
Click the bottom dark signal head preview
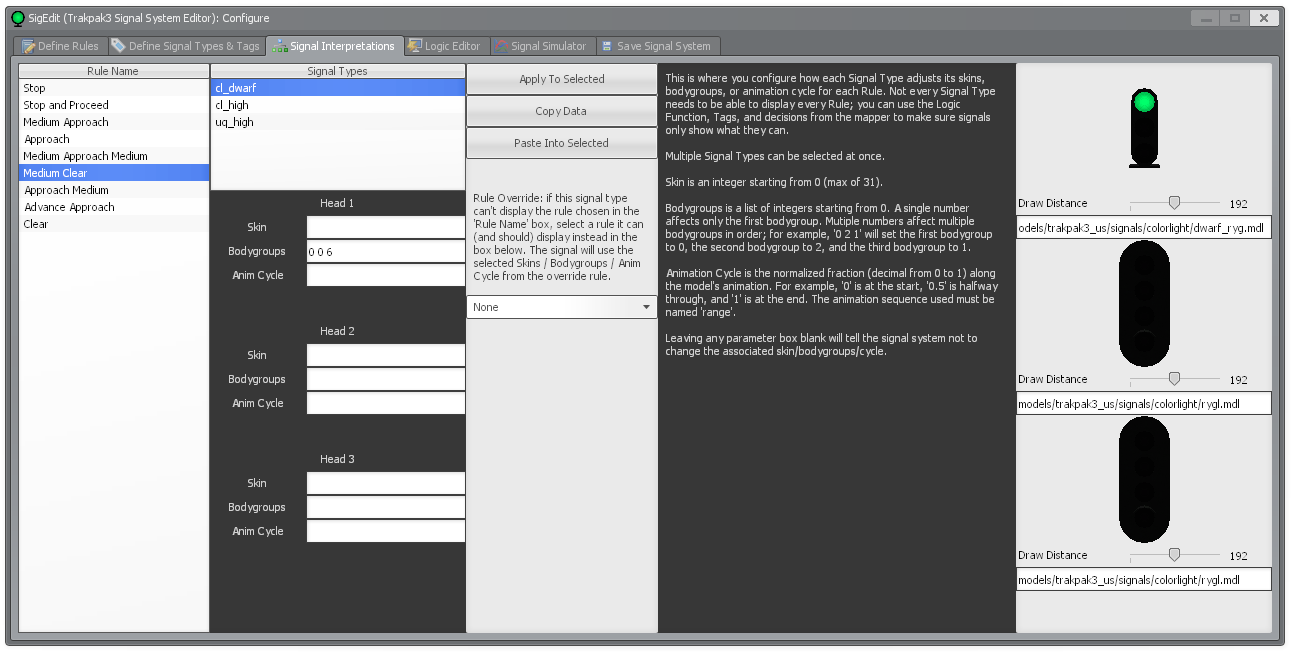[x=1144, y=479]
